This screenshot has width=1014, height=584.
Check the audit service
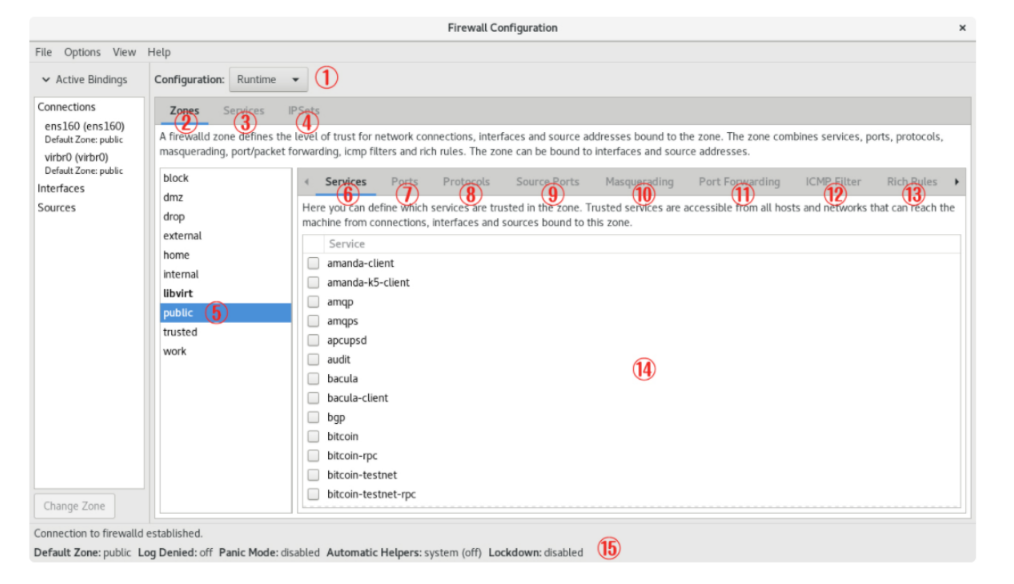314,360
